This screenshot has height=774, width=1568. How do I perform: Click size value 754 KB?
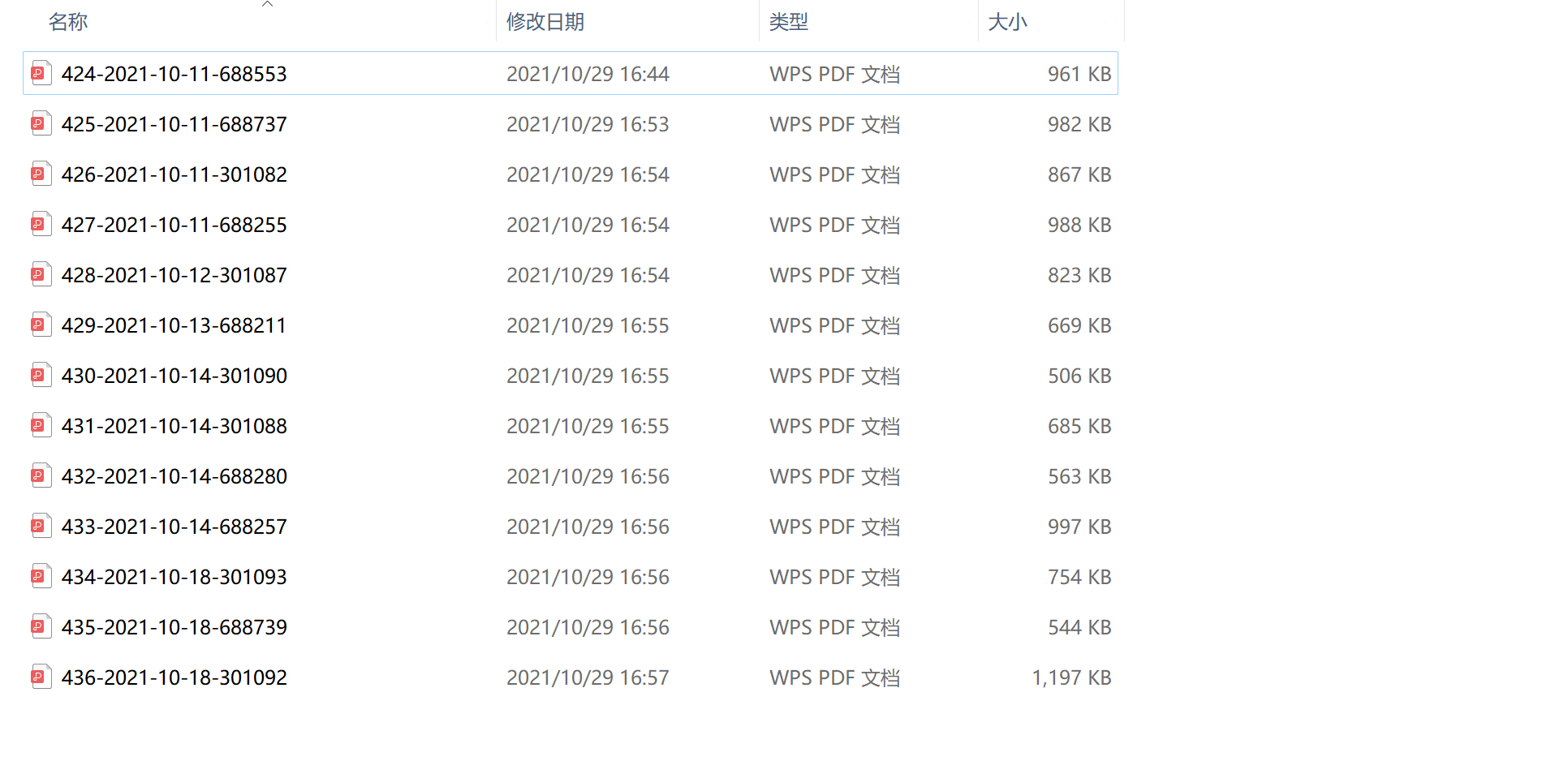(1079, 577)
